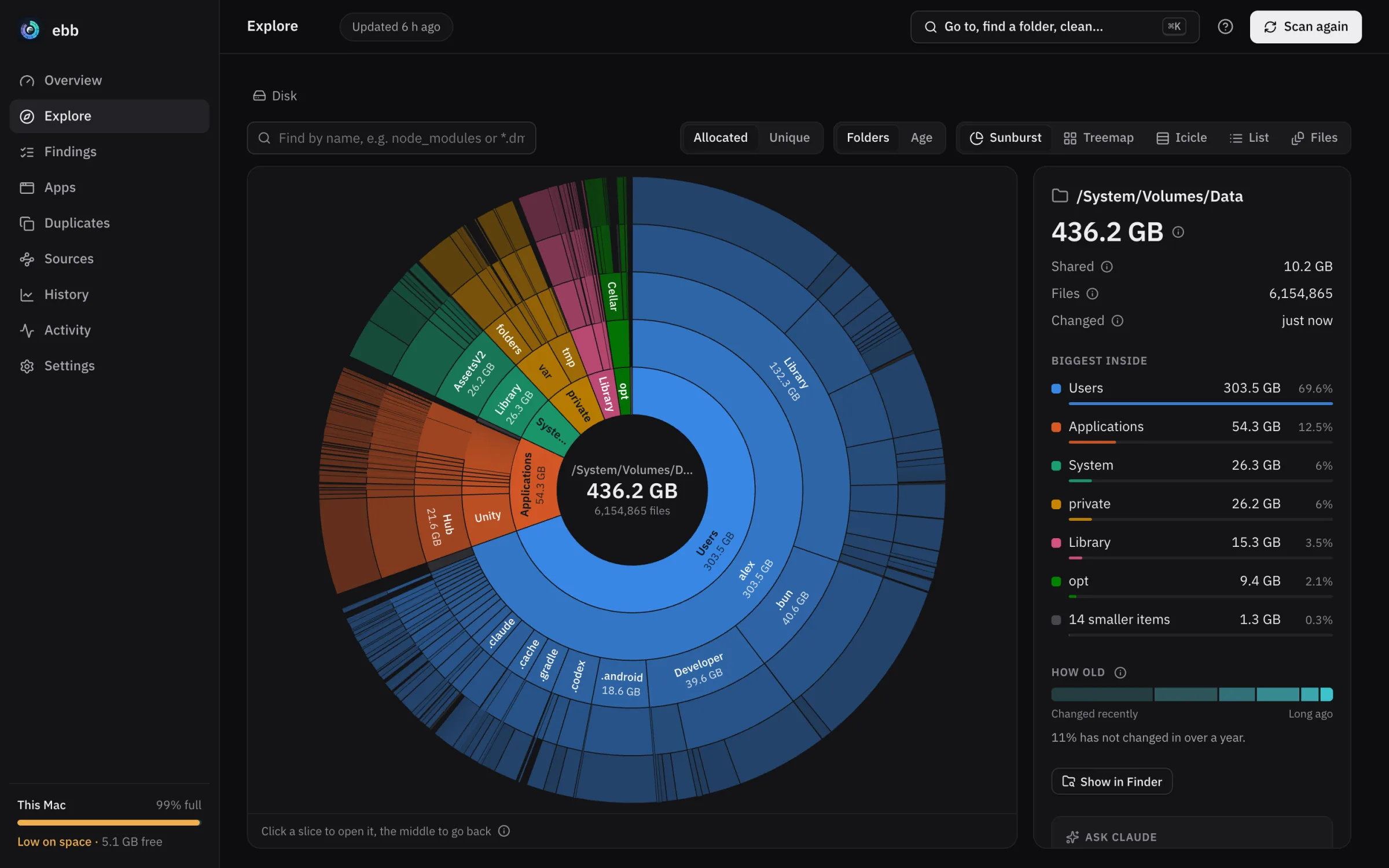Click the info icon next to 436.2 GB
The height and width of the screenshot is (868, 1389).
pyautogui.click(x=1178, y=232)
